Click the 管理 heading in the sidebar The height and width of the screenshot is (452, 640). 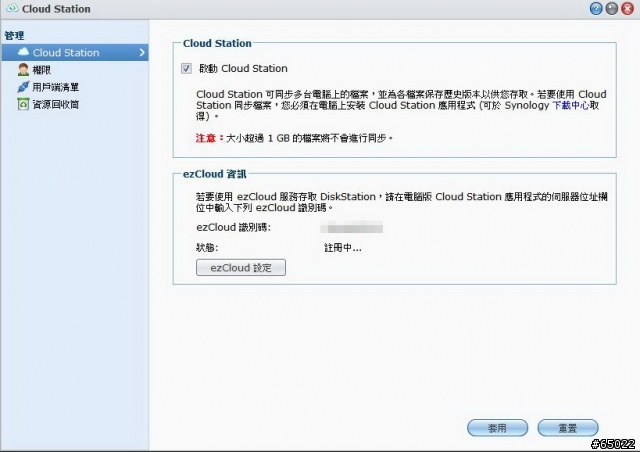(x=14, y=35)
